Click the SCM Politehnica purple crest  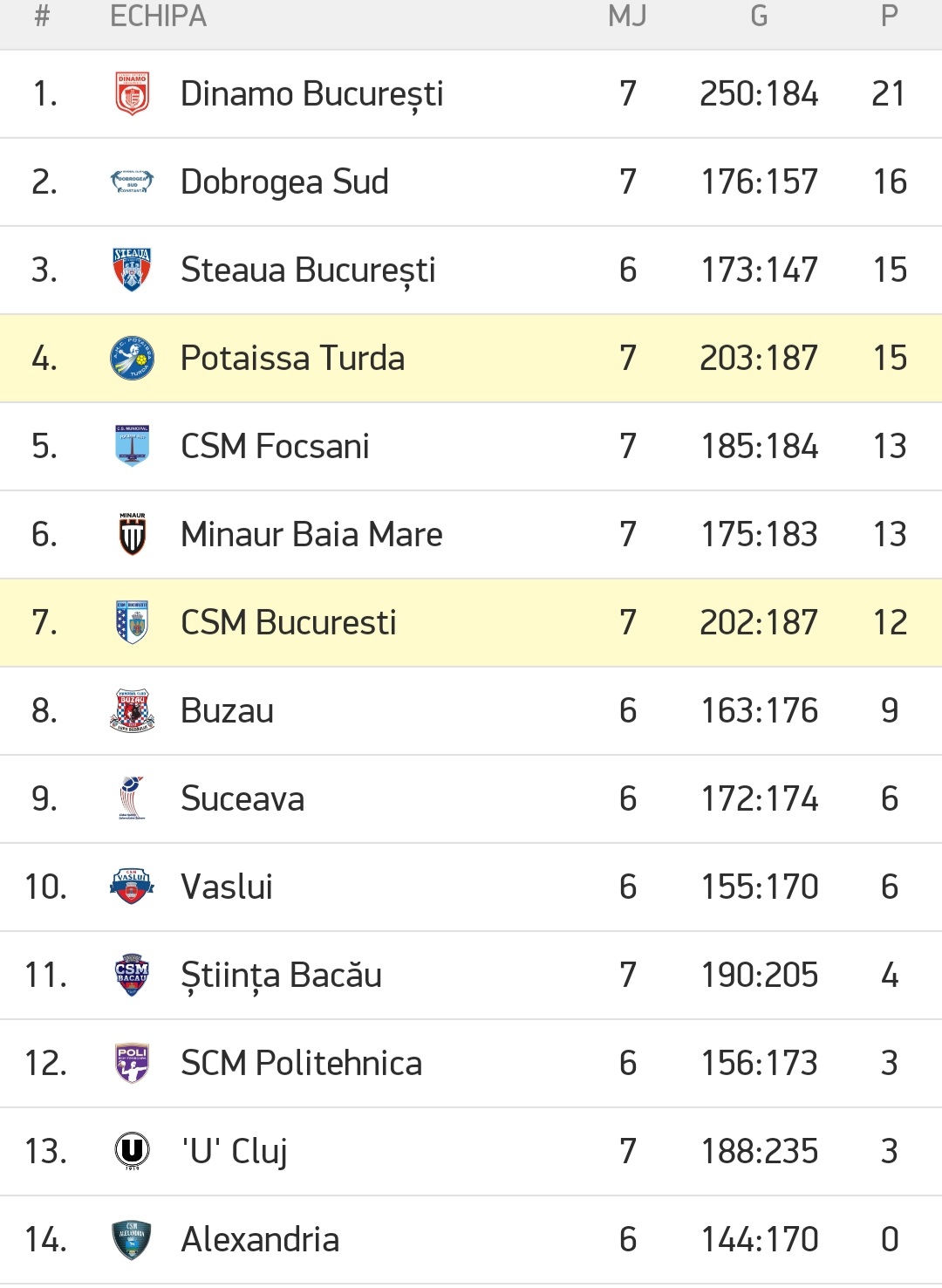click(x=133, y=1063)
